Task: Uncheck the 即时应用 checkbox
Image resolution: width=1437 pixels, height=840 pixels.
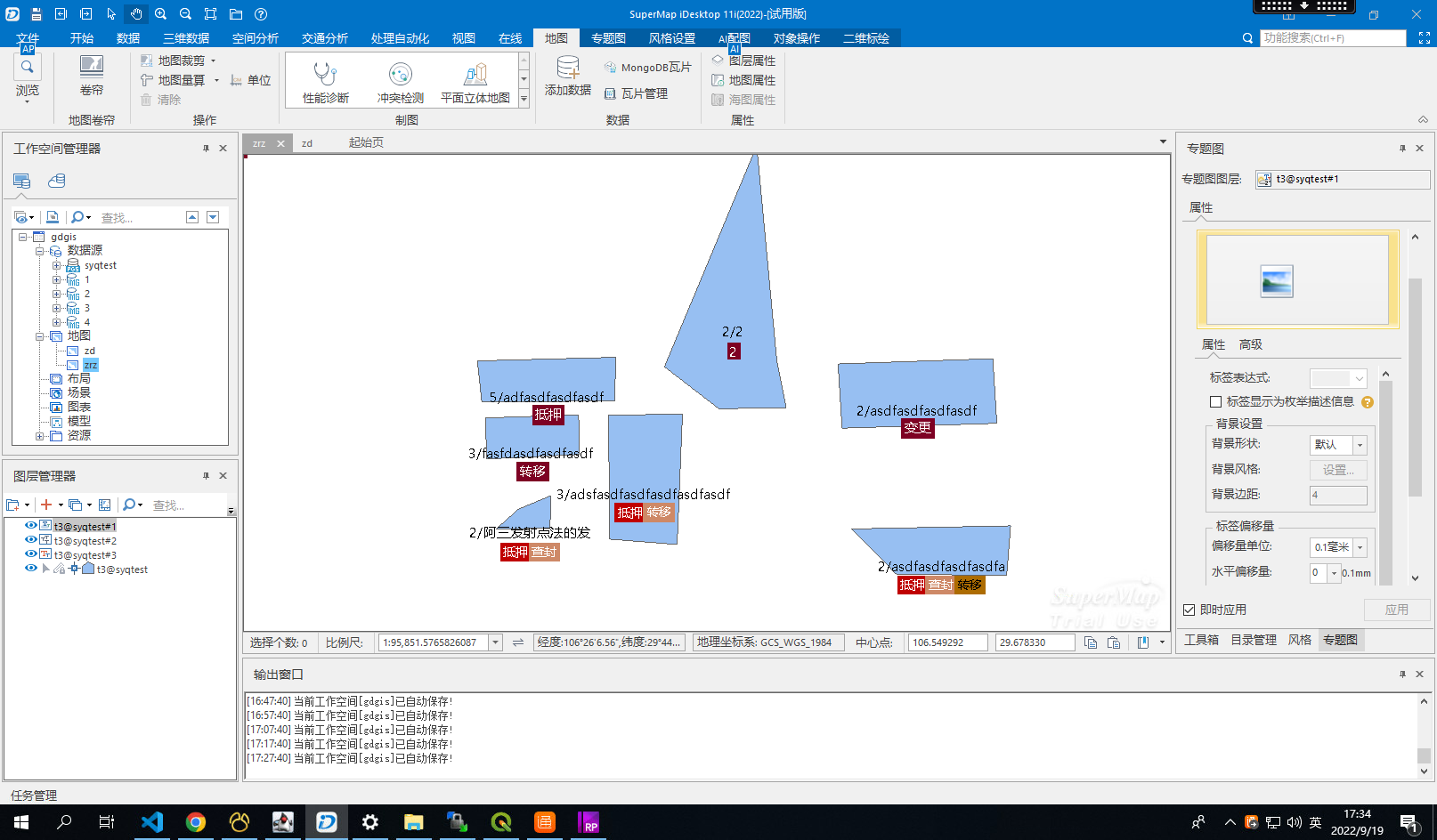Action: pyautogui.click(x=1189, y=610)
